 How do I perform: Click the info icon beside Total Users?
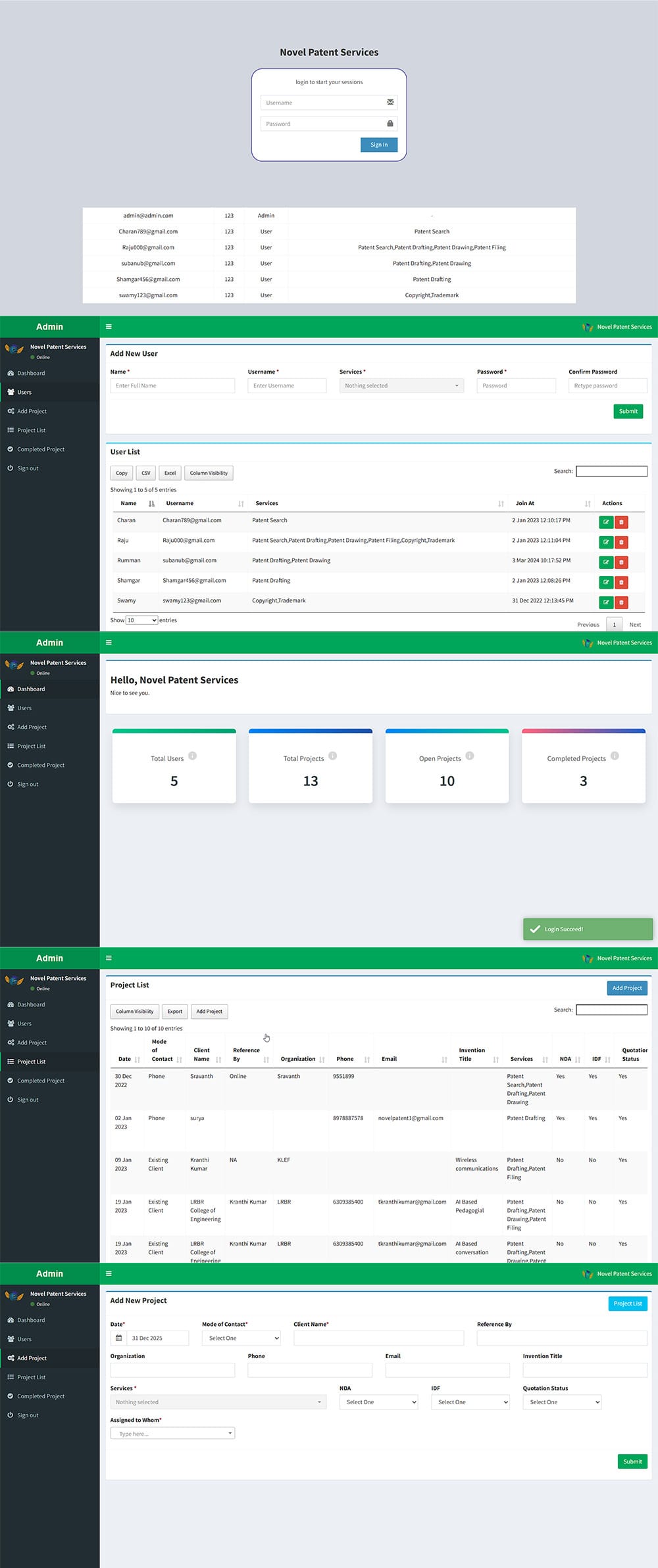192,756
